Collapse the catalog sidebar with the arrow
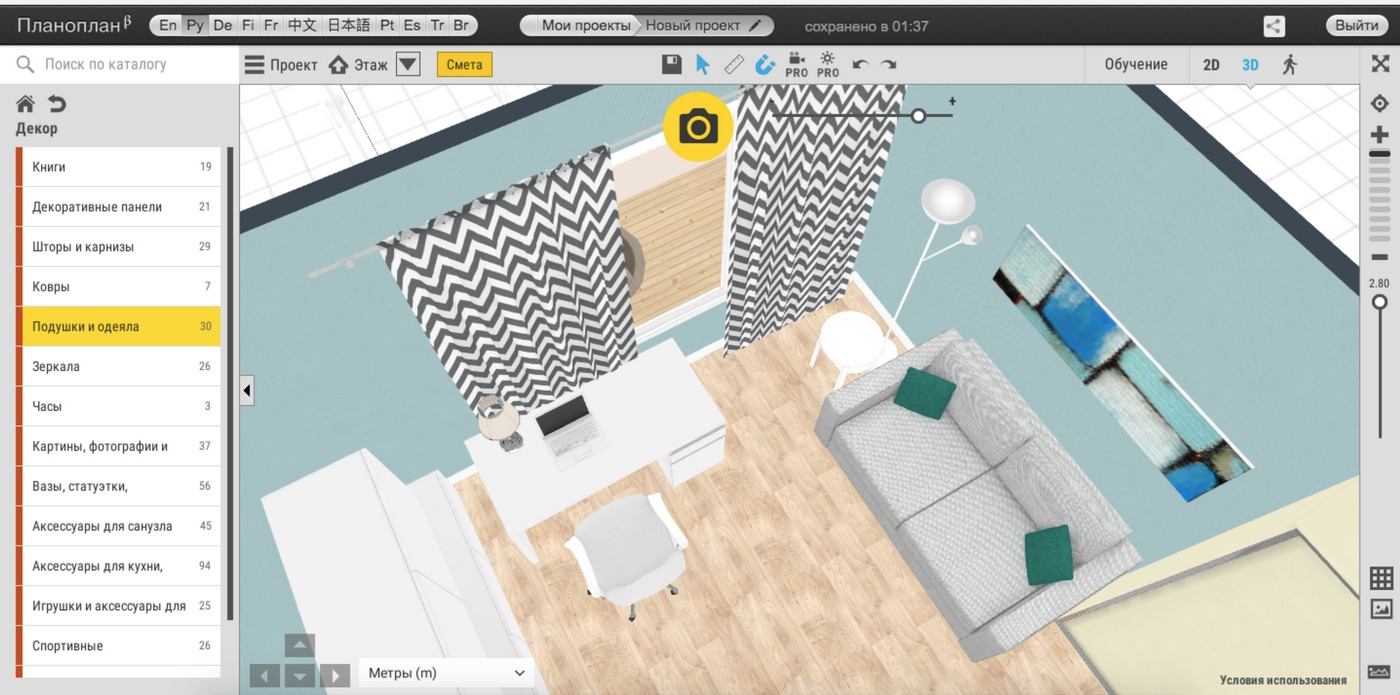The width and height of the screenshot is (1400, 695). pos(247,390)
